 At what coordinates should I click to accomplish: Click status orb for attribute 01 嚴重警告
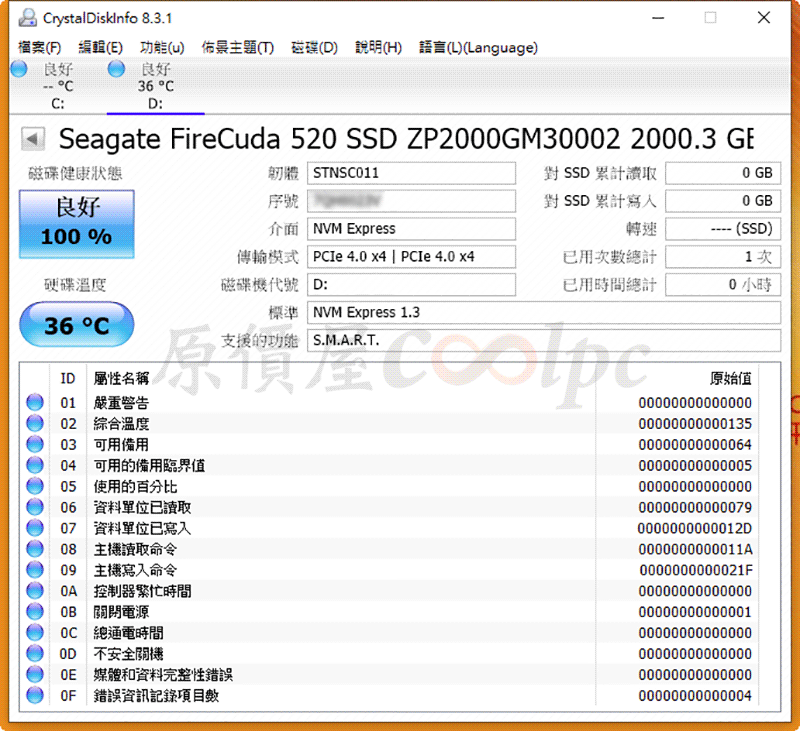(35, 402)
